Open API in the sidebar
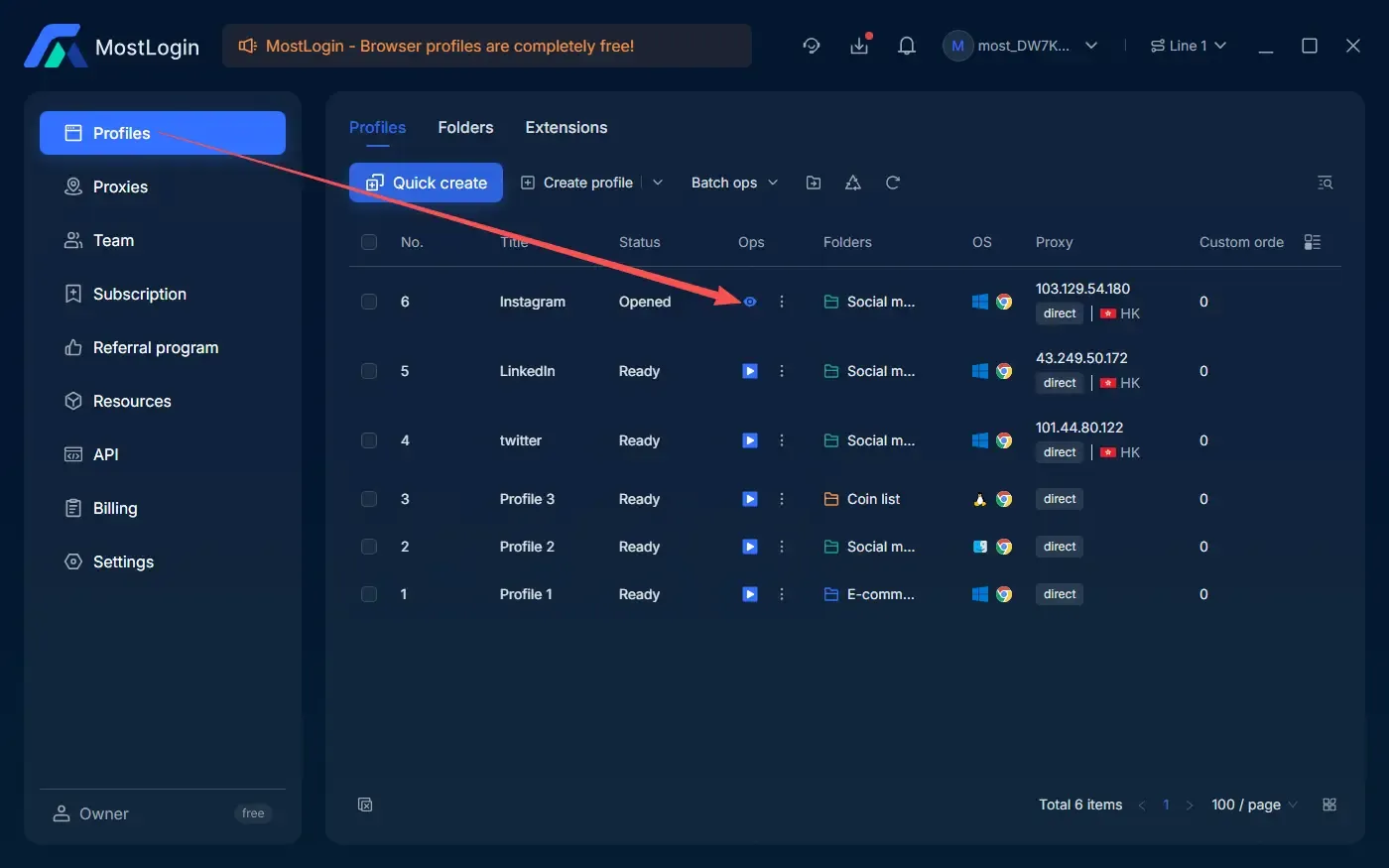1389x868 pixels. (163, 454)
